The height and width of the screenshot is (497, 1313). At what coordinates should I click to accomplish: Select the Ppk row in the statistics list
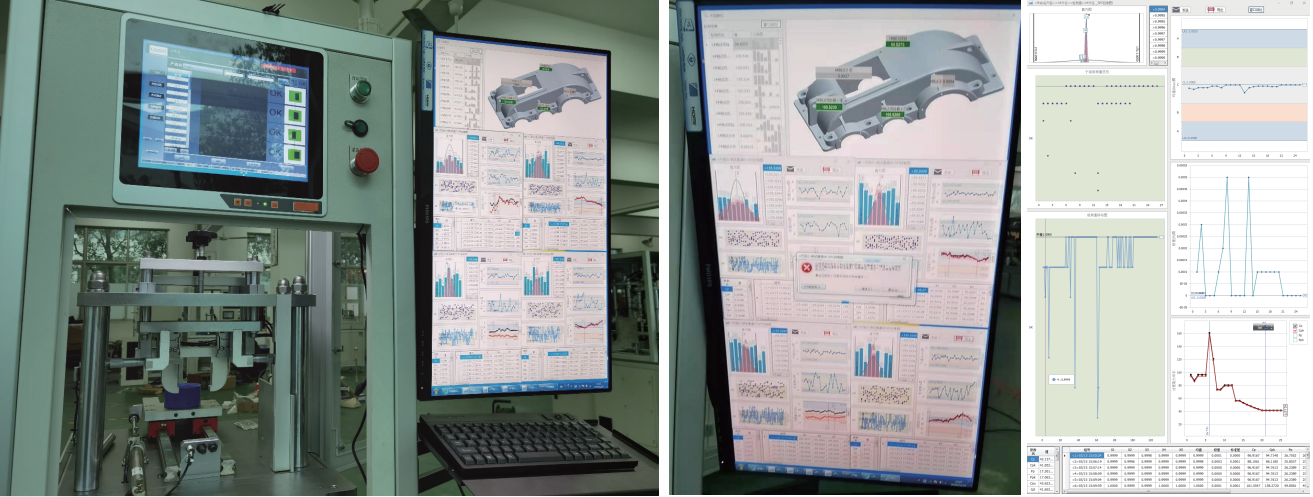[x=1040, y=477]
